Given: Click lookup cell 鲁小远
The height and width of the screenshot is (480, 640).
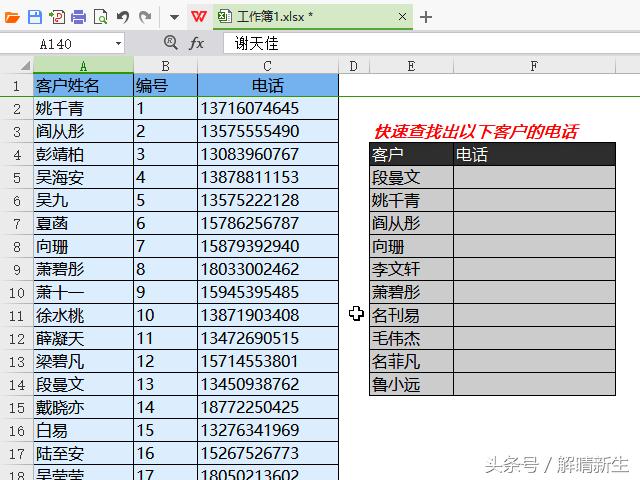Looking at the screenshot, I should click(411, 384).
